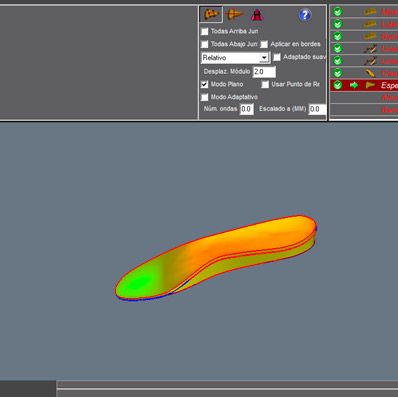
Task: Click the Desplaz. Módulo value field
Action: point(264,72)
